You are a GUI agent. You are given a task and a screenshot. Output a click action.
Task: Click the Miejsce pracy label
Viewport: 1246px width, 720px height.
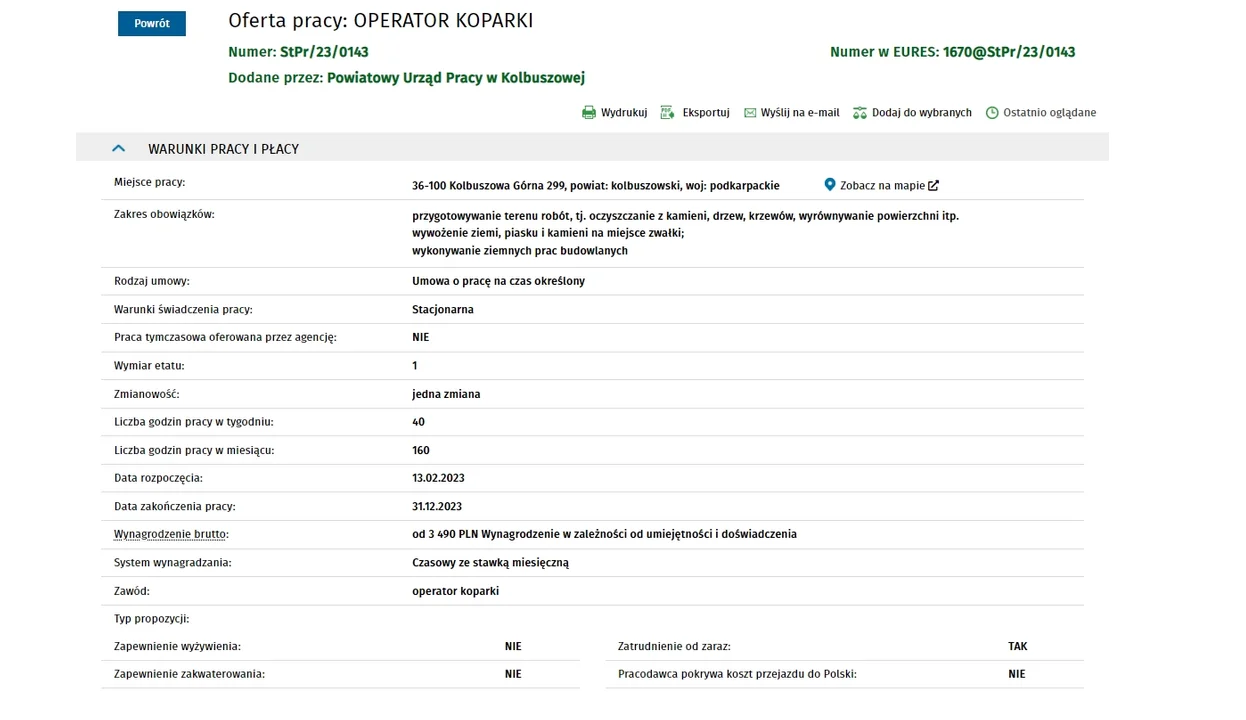(149, 183)
